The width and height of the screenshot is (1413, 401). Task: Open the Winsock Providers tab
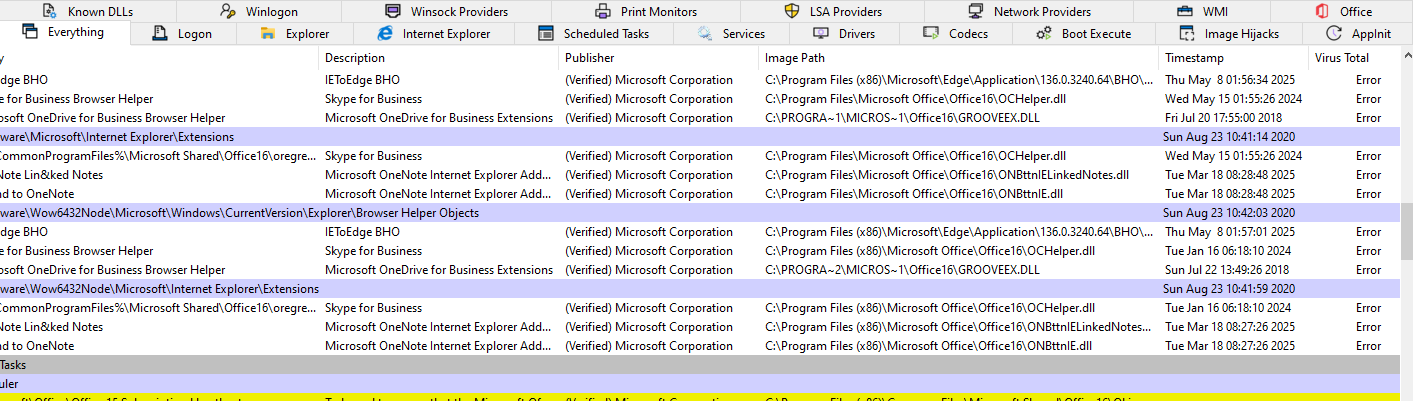click(x=446, y=12)
